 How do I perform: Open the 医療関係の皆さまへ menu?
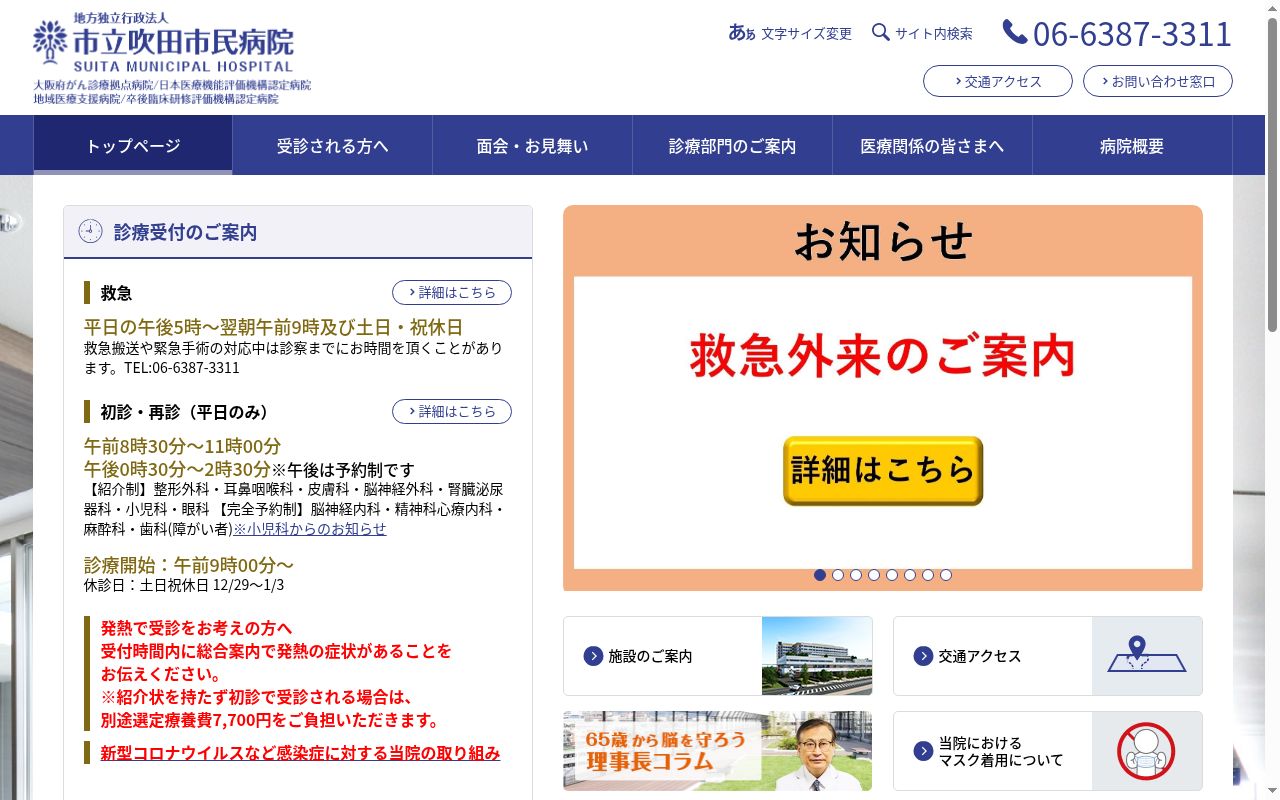click(x=933, y=145)
